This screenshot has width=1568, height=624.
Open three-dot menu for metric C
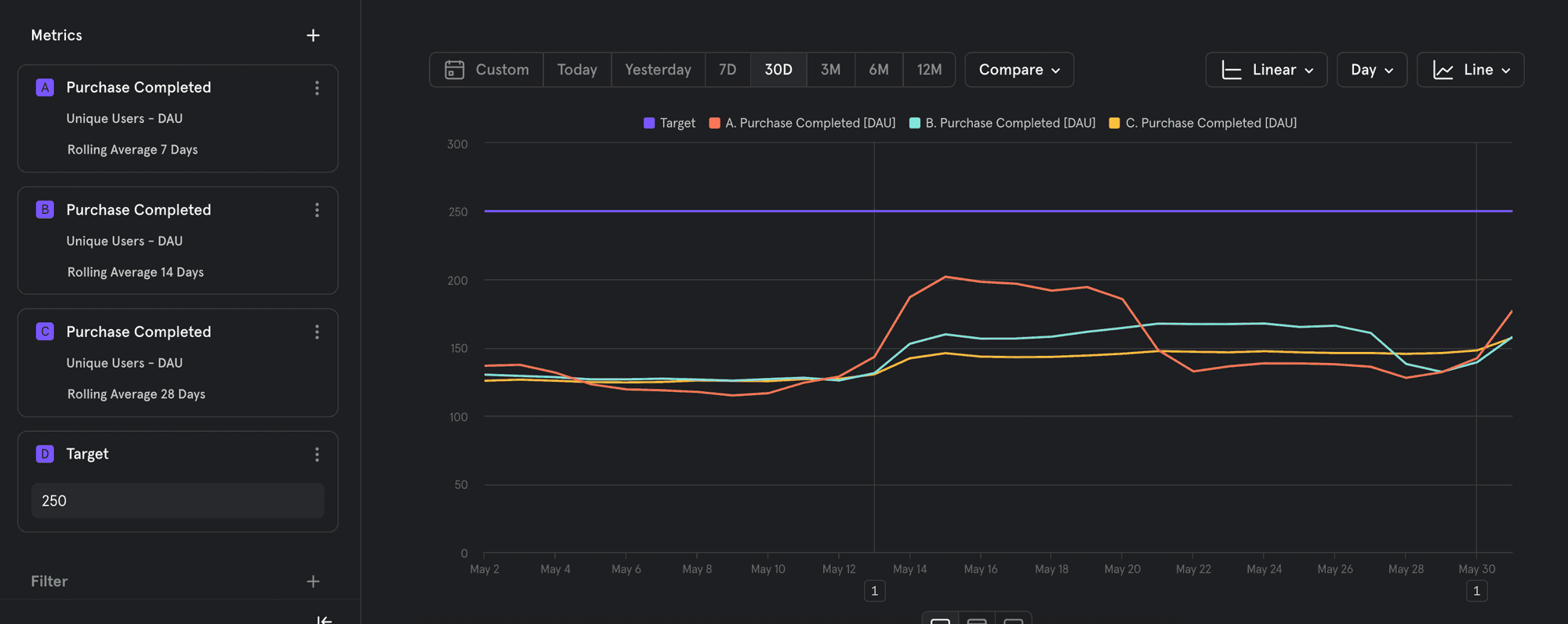pyautogui.click(x=317, y=332)
